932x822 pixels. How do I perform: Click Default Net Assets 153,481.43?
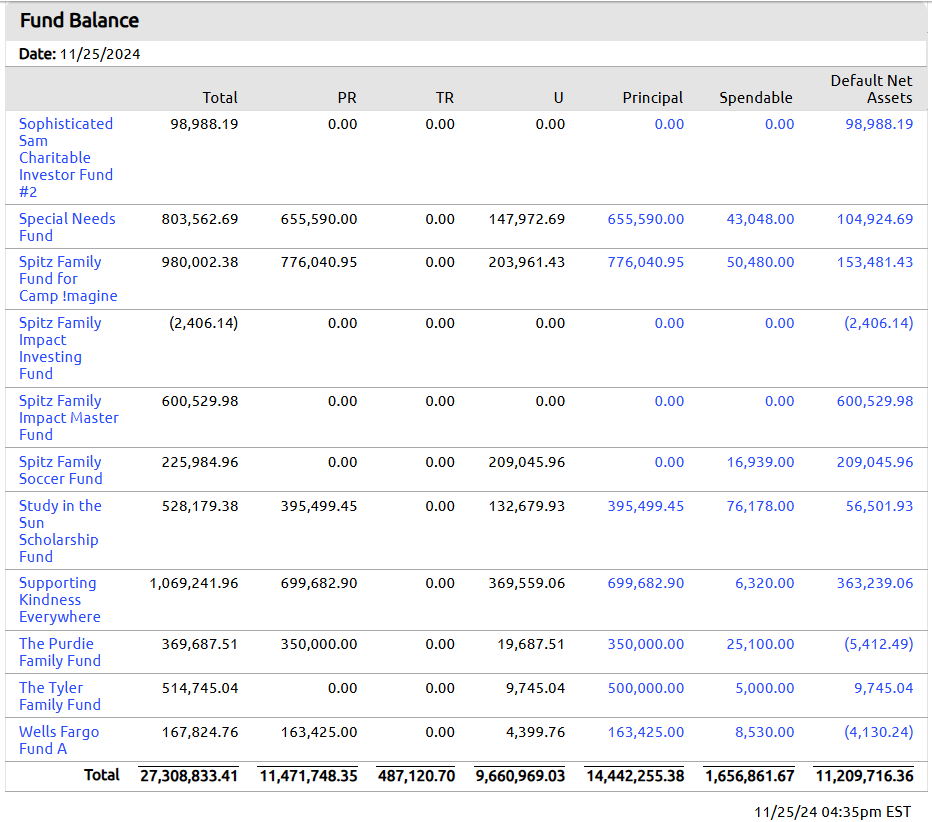pos(875,262)
